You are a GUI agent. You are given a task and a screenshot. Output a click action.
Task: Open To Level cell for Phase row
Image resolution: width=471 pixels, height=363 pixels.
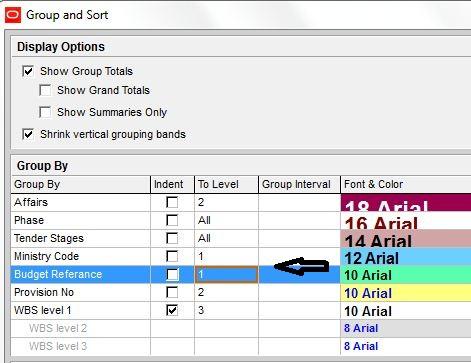click(x=226, y=220)
